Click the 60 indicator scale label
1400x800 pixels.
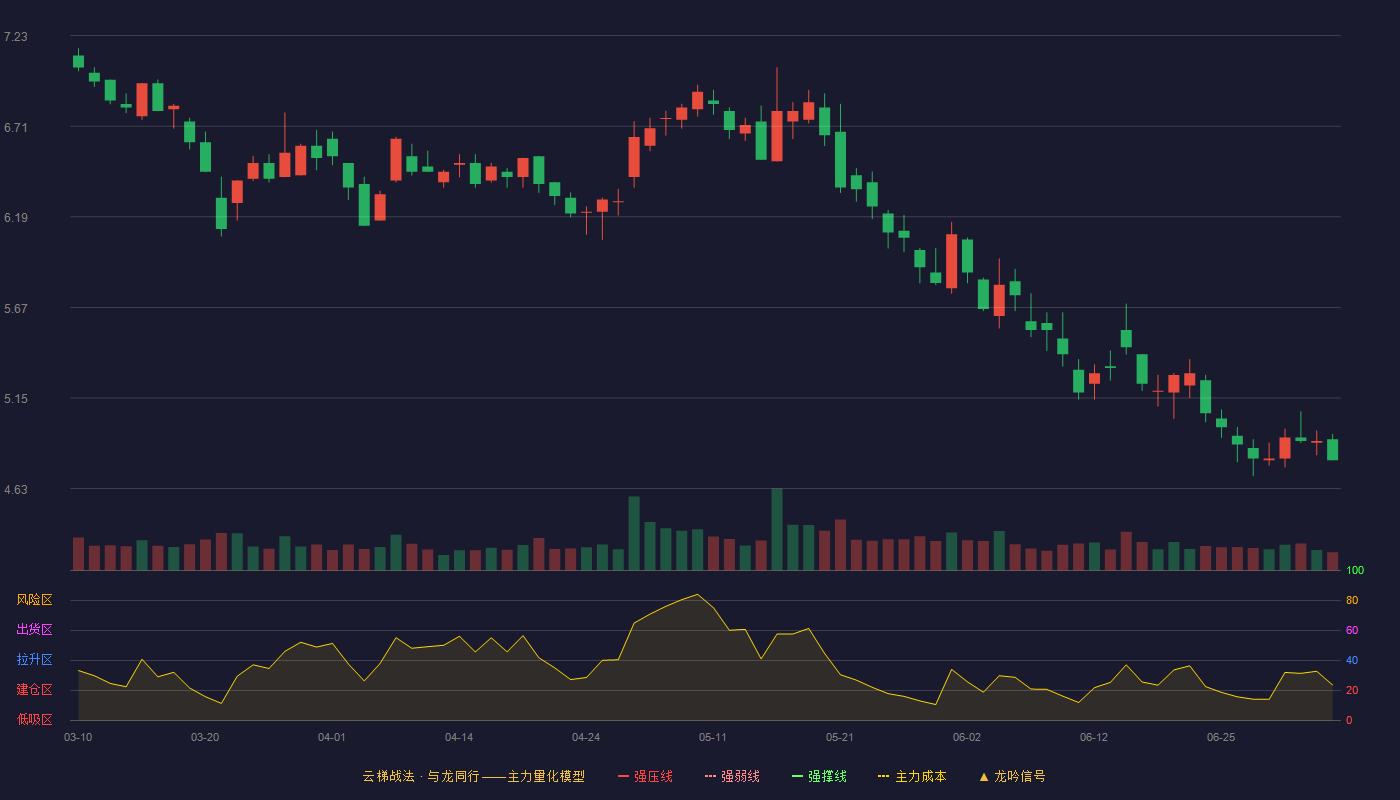[1352, 630]
